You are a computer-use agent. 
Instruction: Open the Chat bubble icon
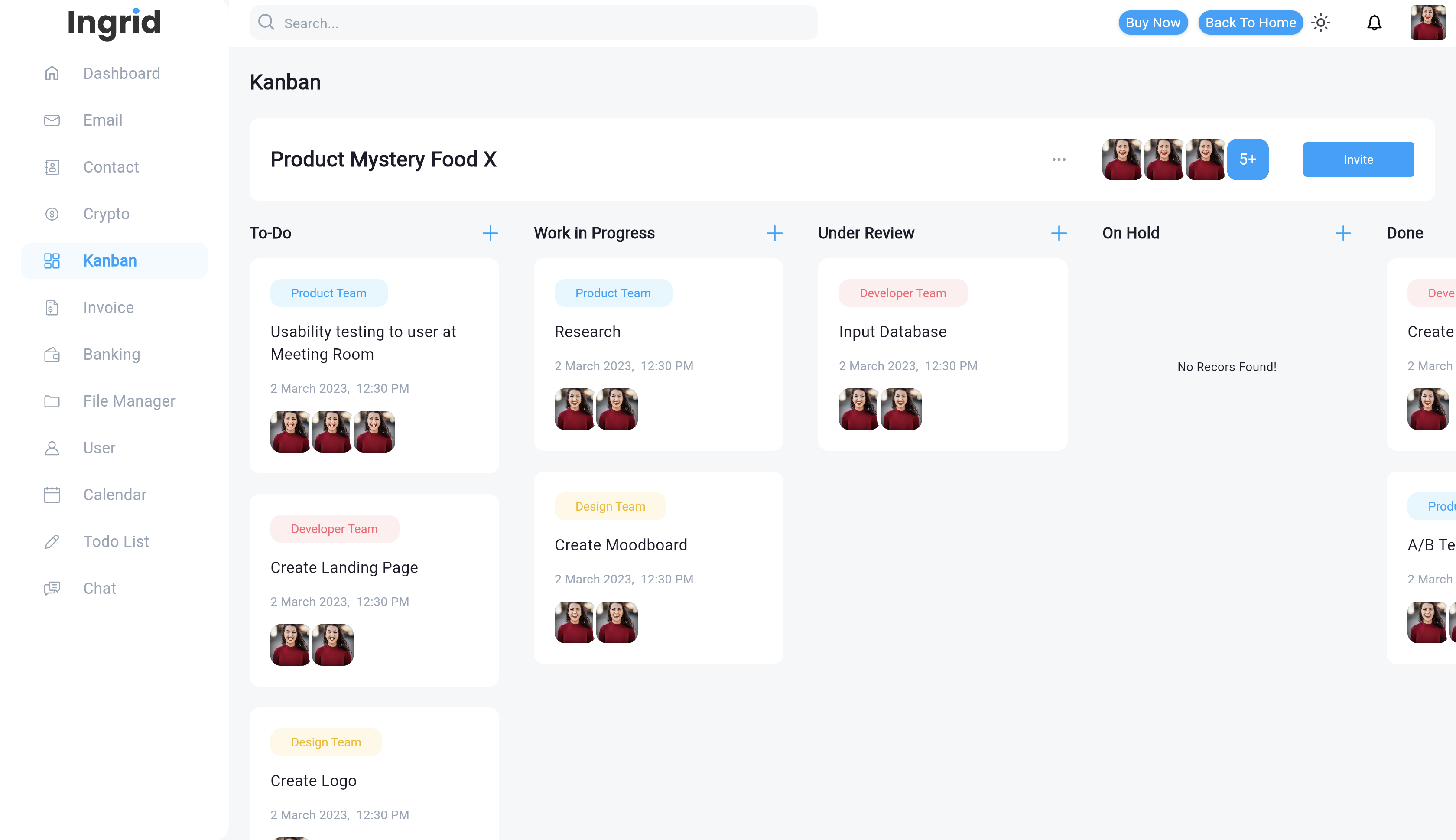[x=52, y=588]
